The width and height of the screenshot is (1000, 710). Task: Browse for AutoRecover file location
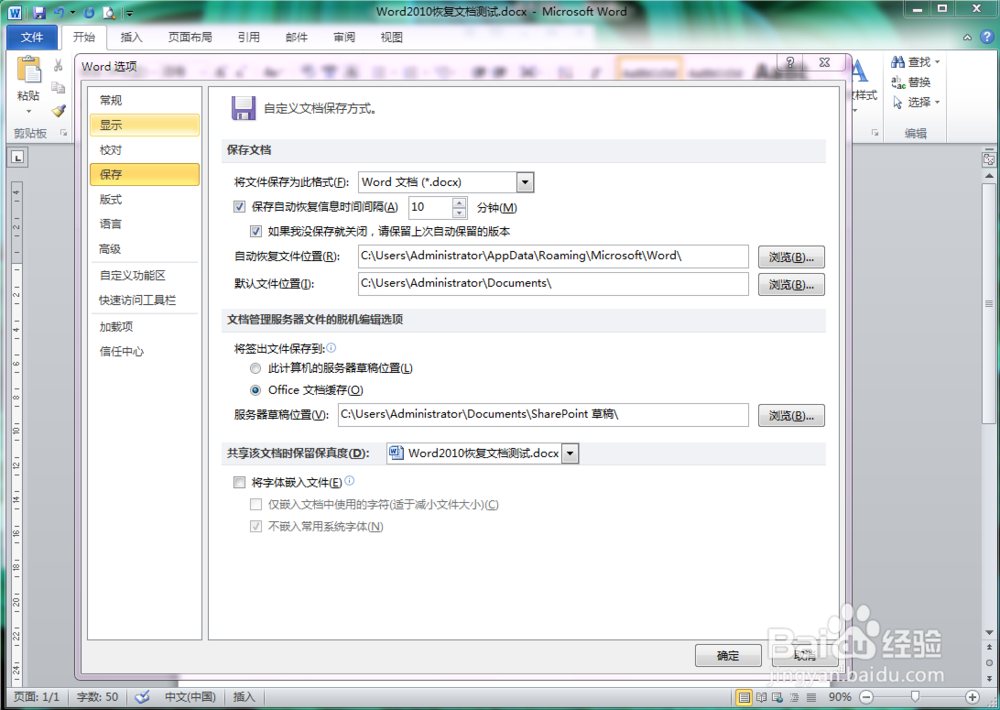tap(791, 257)
